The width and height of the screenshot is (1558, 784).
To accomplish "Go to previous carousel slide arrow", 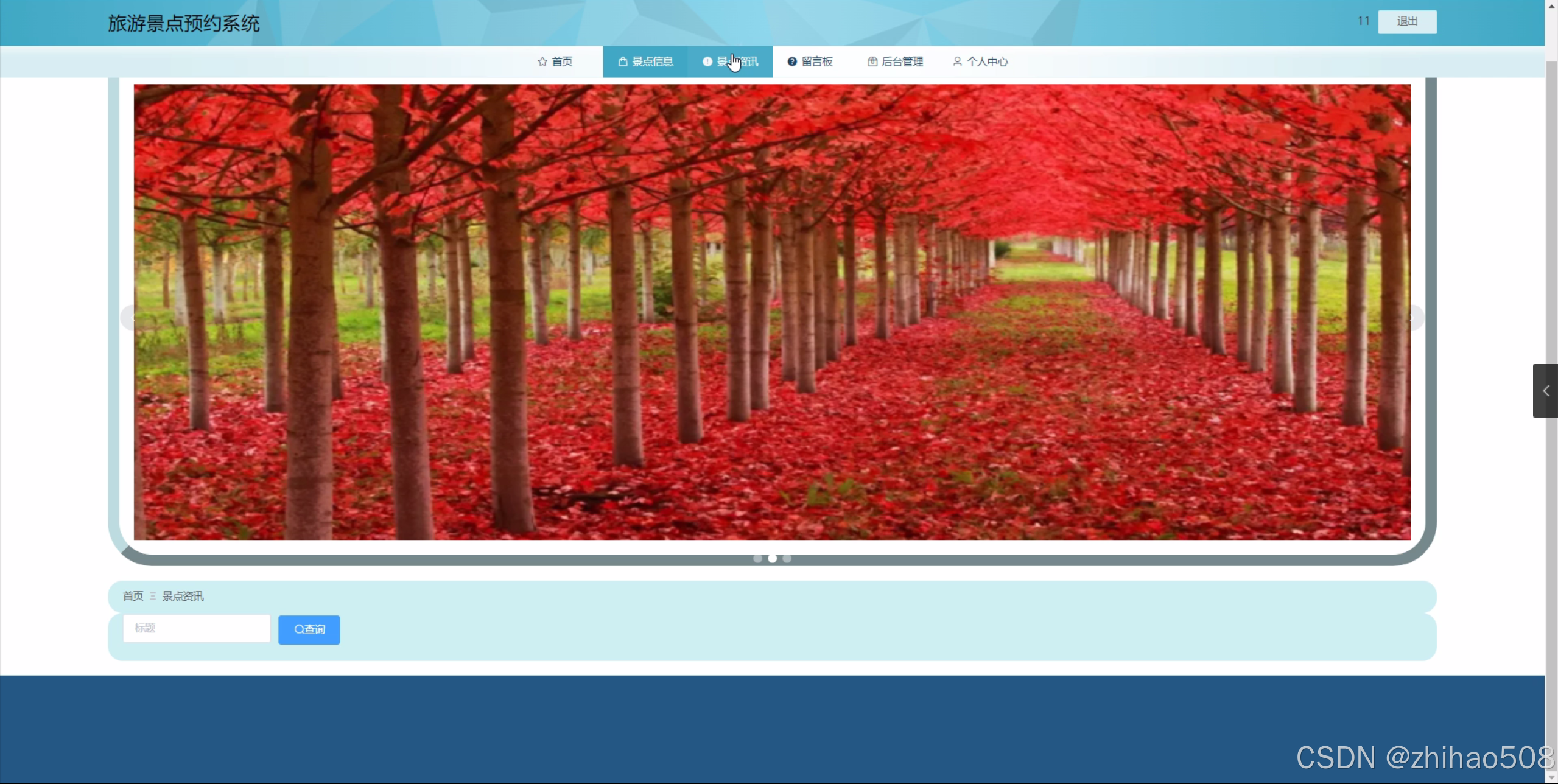I will click(x=131, y=318).
